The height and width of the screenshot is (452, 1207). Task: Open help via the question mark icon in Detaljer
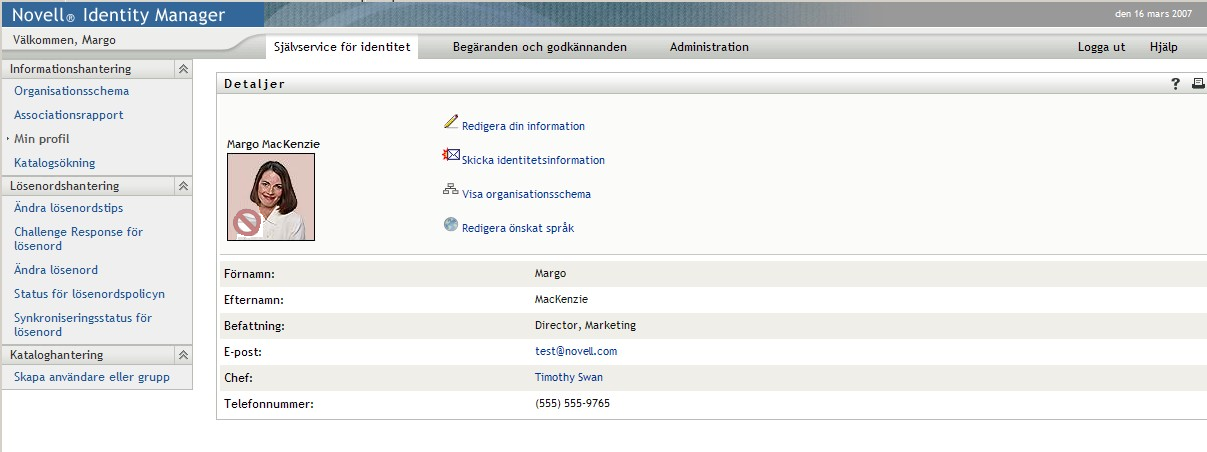click(x=1176, y=84)
